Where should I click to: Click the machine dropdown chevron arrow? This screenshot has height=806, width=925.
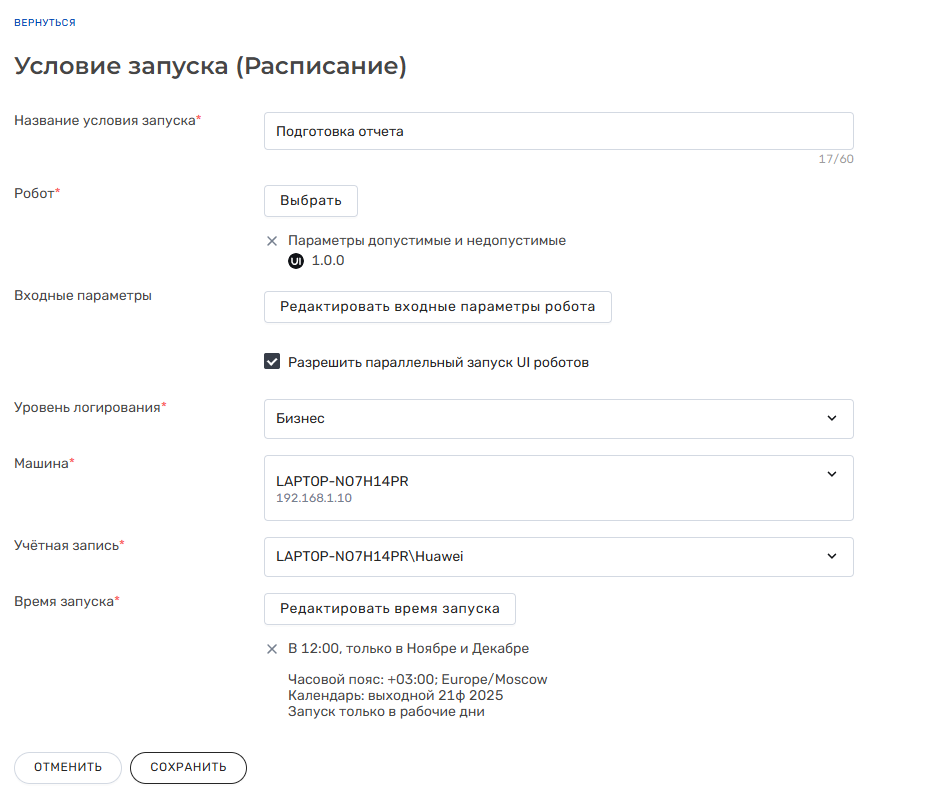coord(832,475)
